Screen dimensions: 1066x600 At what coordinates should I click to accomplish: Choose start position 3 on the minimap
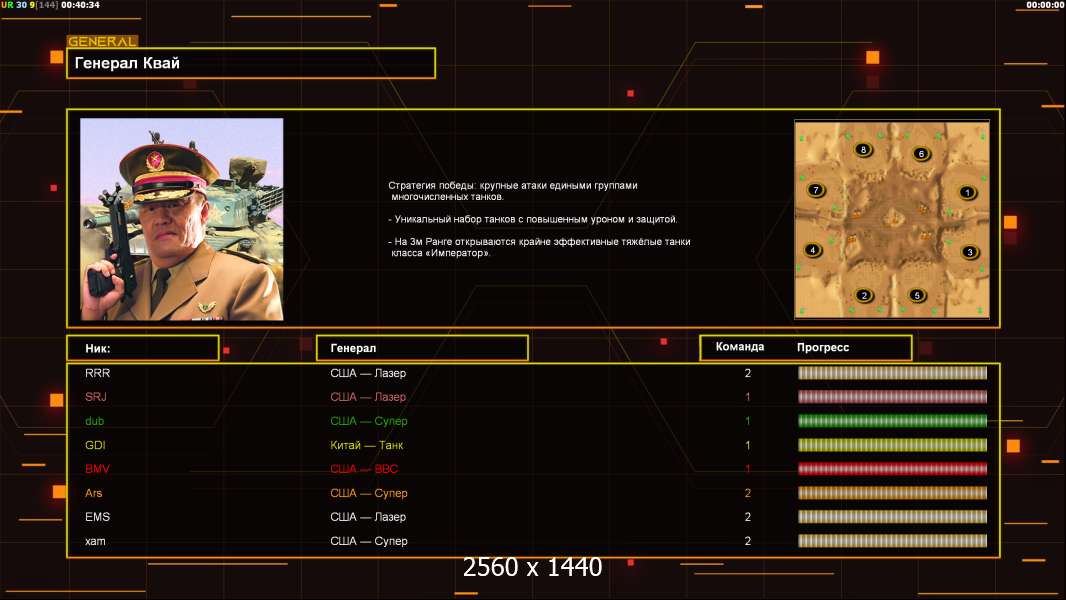968,252
